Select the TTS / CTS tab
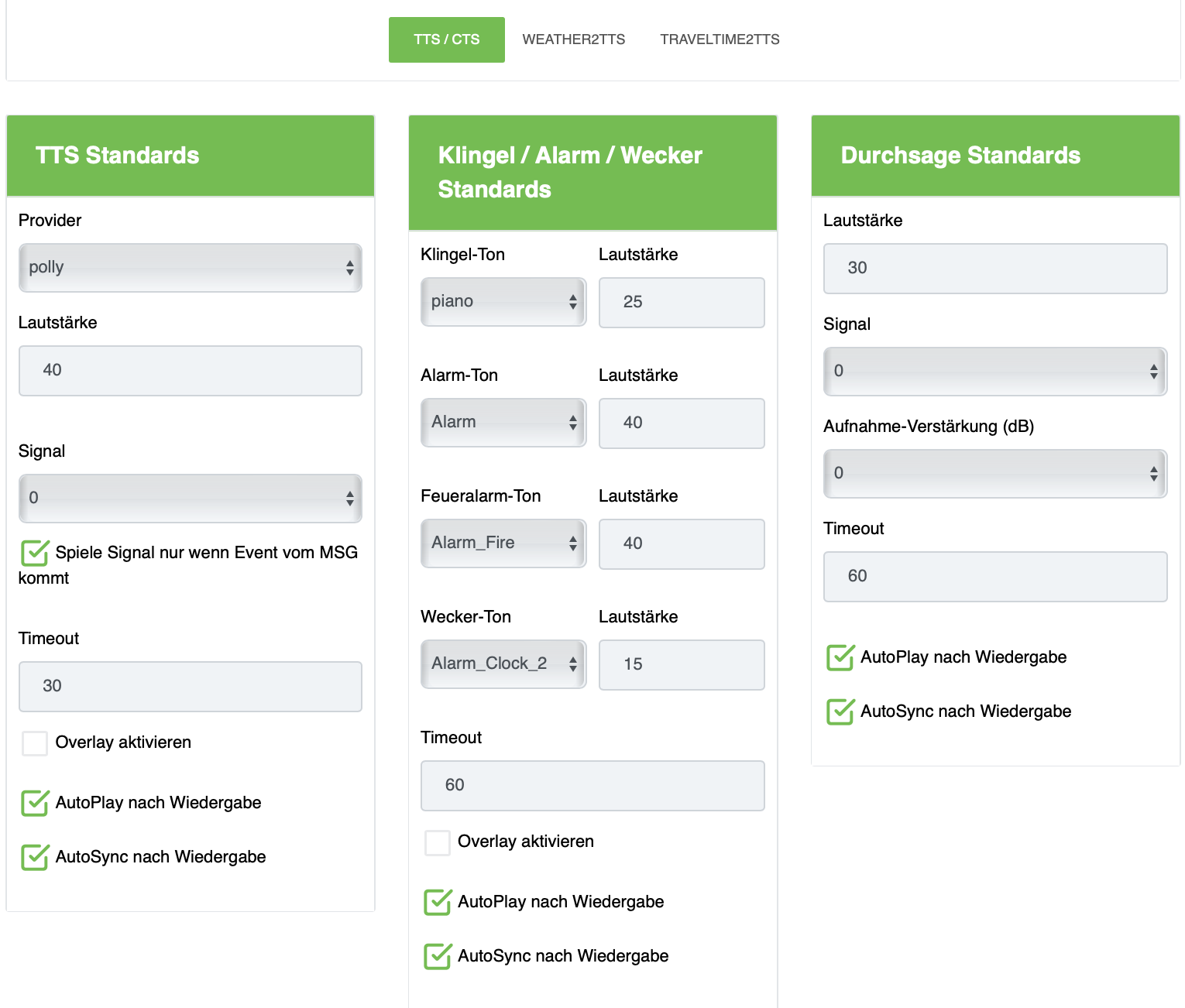Image resolution: width=1185 pixels, height=1008 pixels. coord(446,39)
